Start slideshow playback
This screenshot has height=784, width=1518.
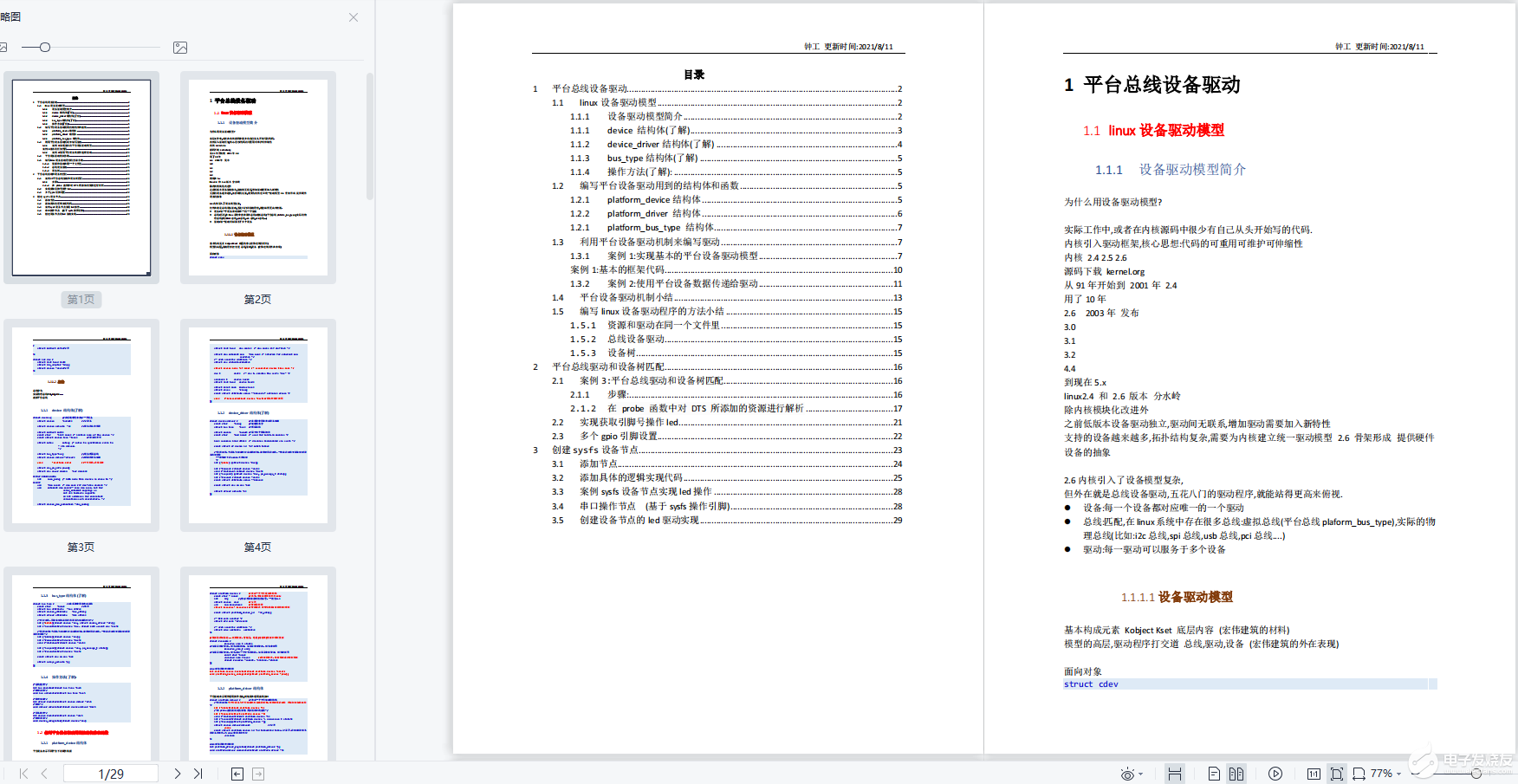(1275, 774)
